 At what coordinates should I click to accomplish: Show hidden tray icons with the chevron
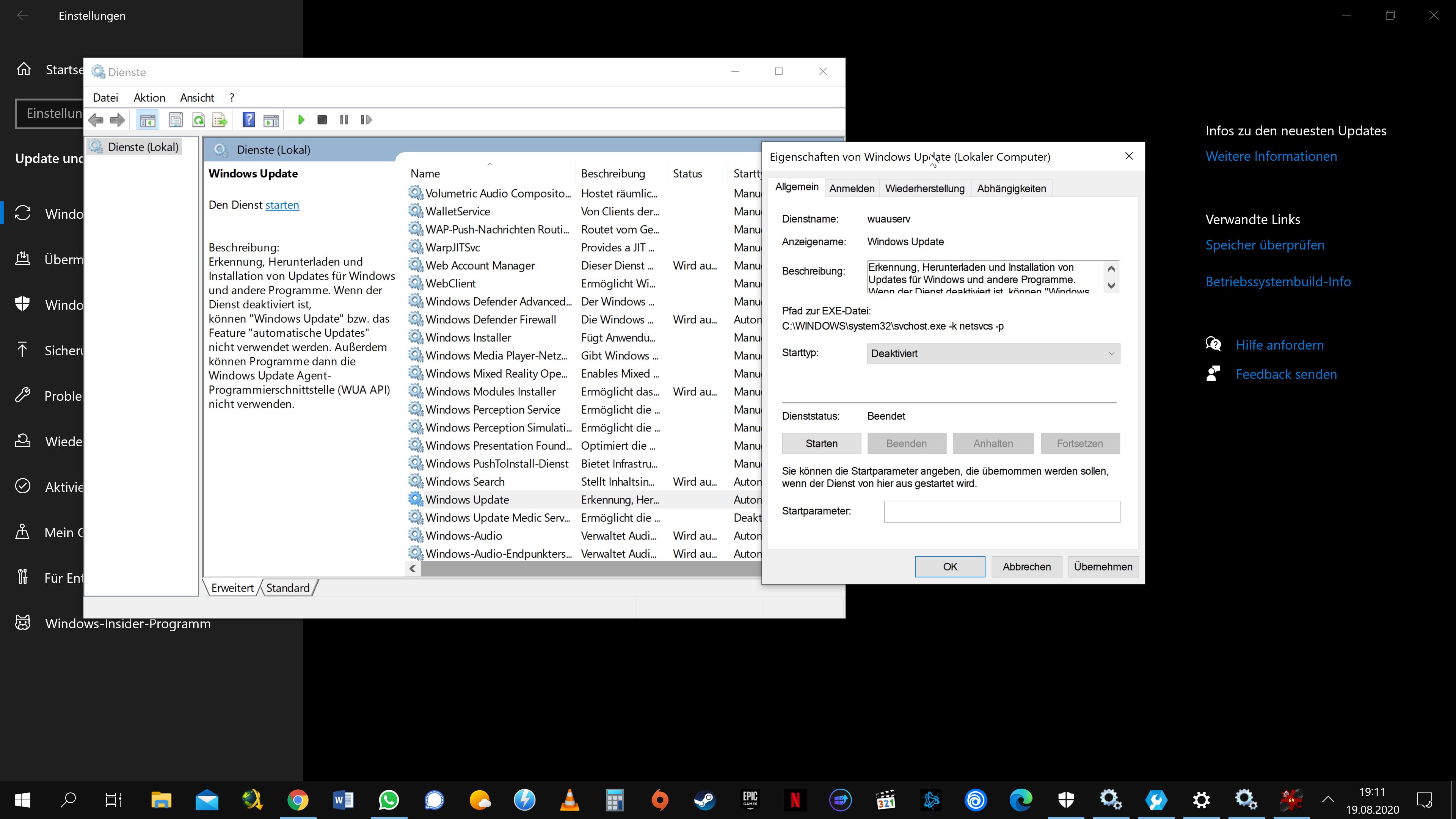click(1328, 800)
